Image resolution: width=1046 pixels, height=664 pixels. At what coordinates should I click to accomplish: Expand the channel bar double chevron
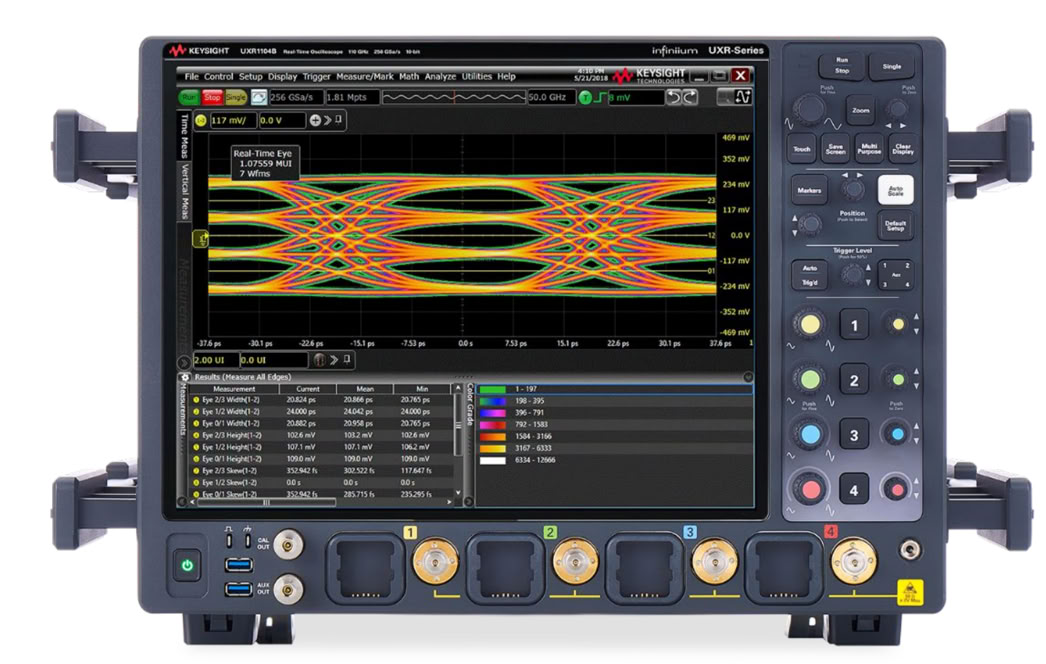pos(328,121)
